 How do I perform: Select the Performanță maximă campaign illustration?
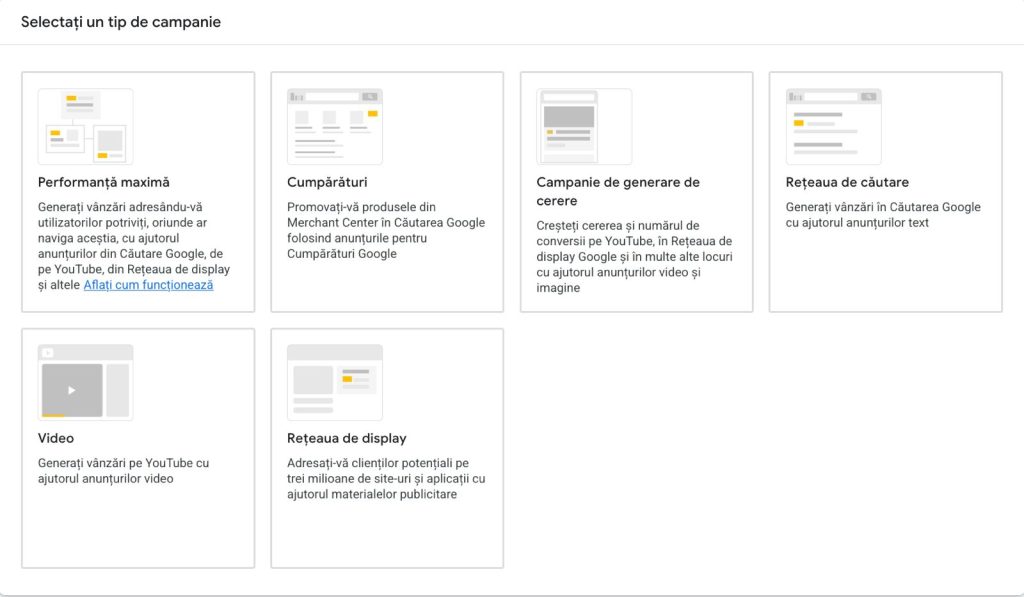coord(86,127)
